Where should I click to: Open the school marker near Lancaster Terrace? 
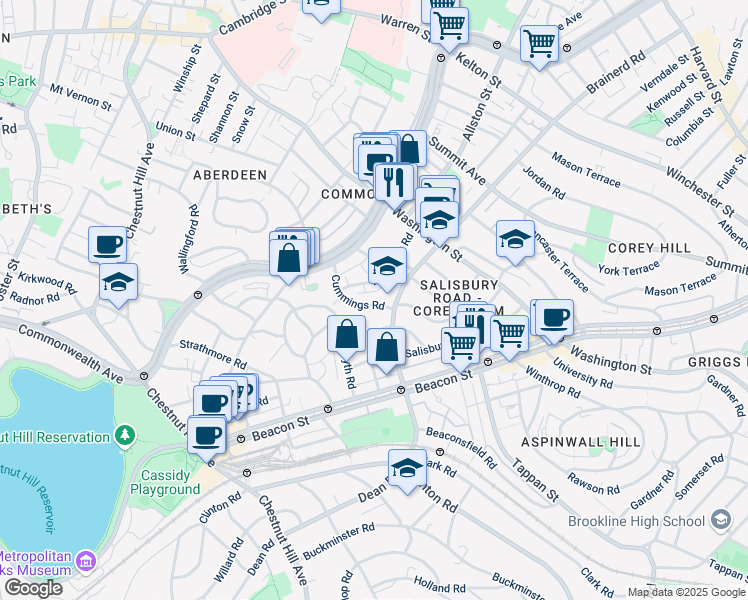click(515, 239)
